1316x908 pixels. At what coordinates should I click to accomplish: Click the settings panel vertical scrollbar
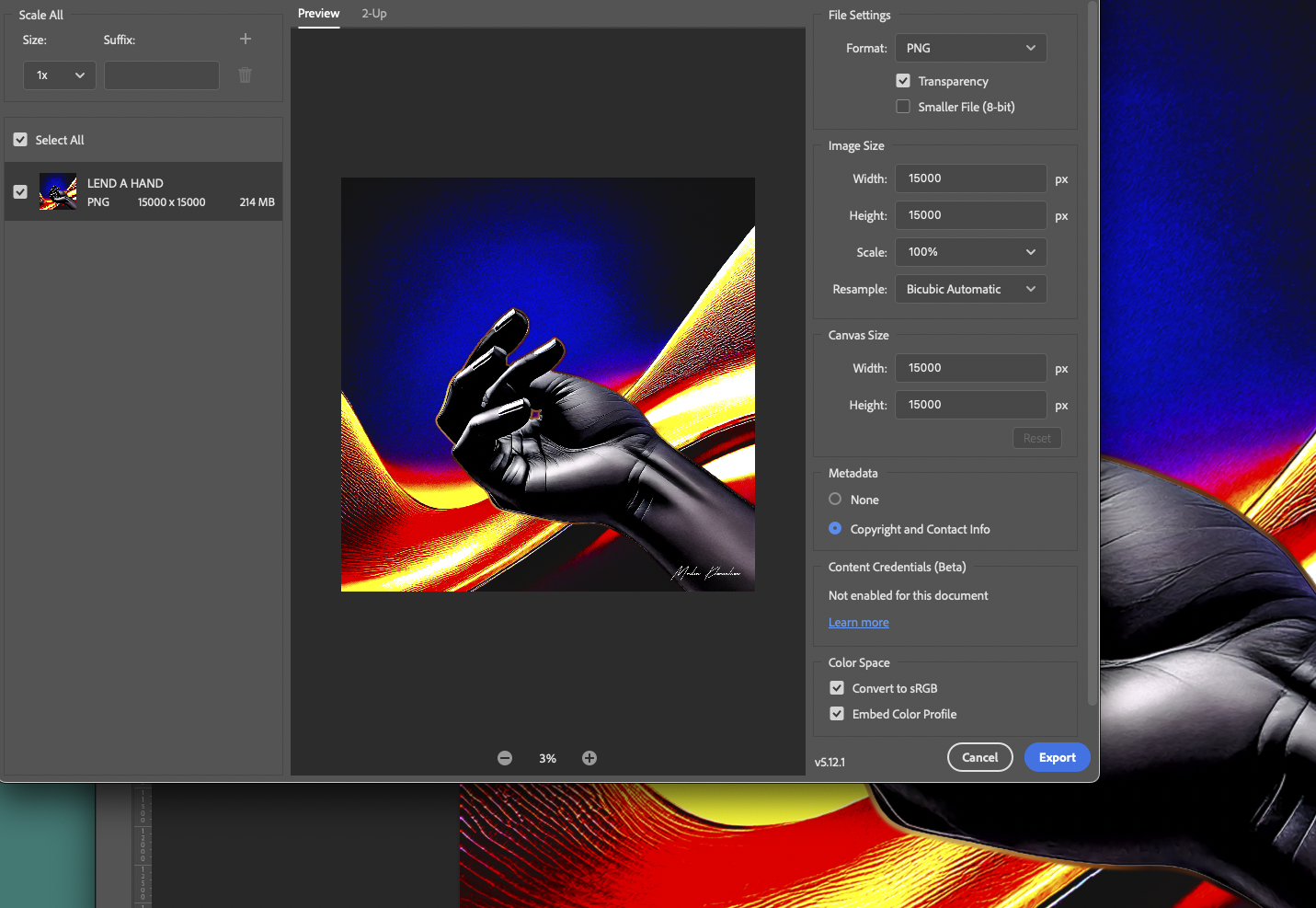[x=1093, y=354]
